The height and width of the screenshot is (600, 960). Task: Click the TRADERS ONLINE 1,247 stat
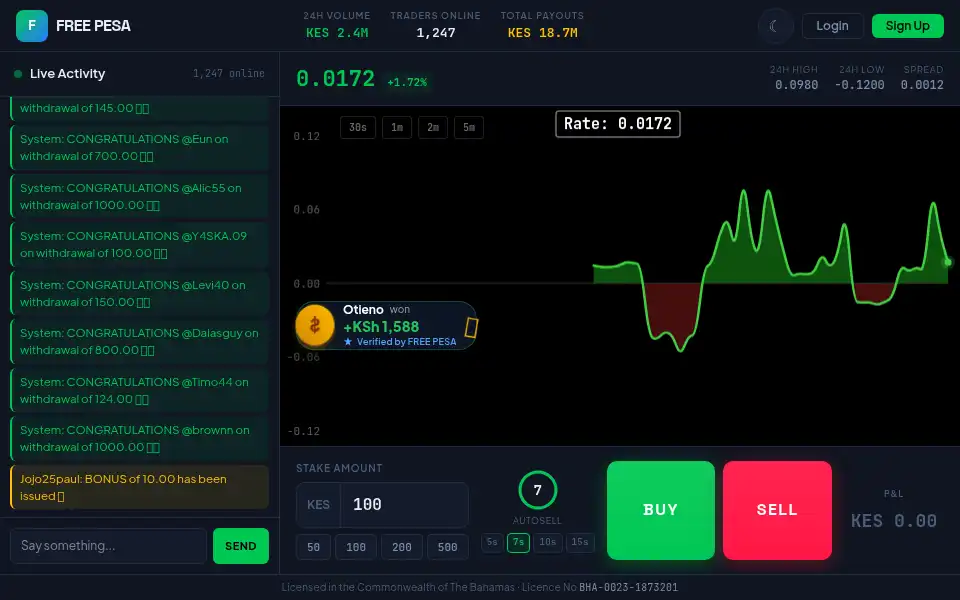pyautogui.click(x=435, y=25)
